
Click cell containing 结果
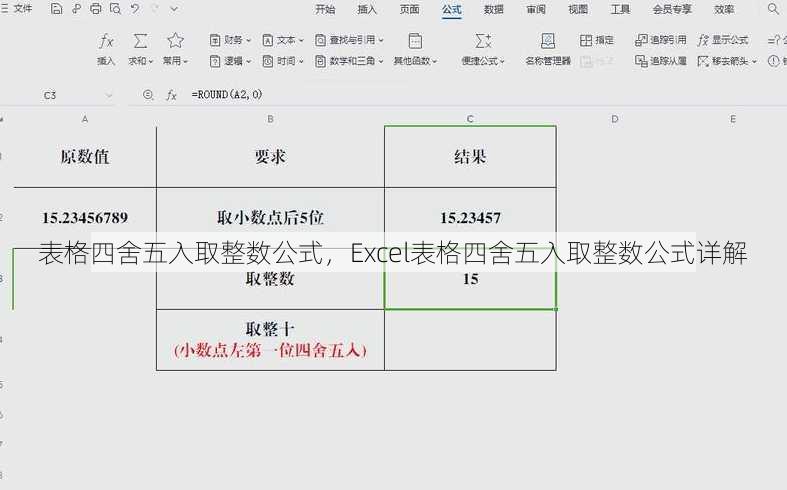click(470, 157)
